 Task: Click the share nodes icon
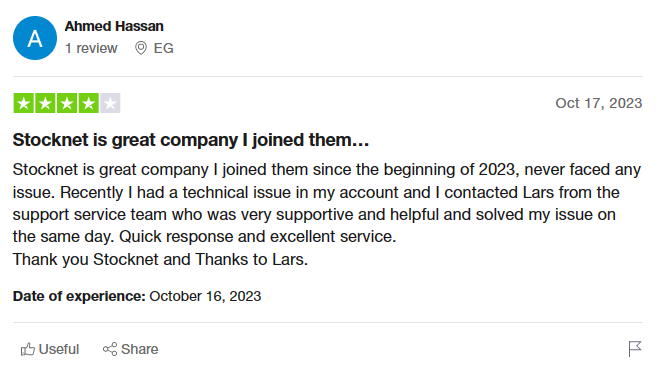click(110, 349)
